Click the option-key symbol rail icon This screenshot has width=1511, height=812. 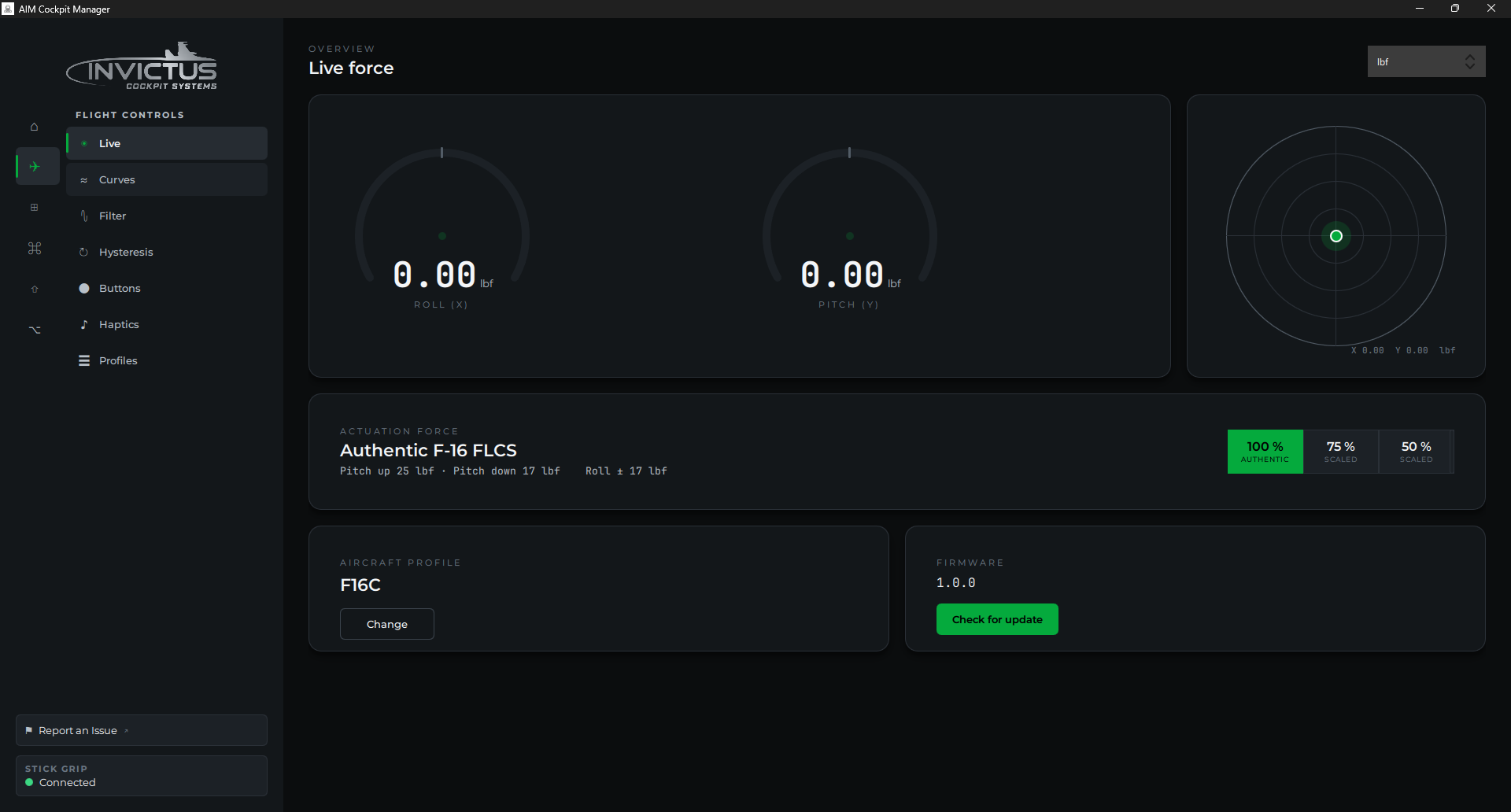tap(34, 330)
